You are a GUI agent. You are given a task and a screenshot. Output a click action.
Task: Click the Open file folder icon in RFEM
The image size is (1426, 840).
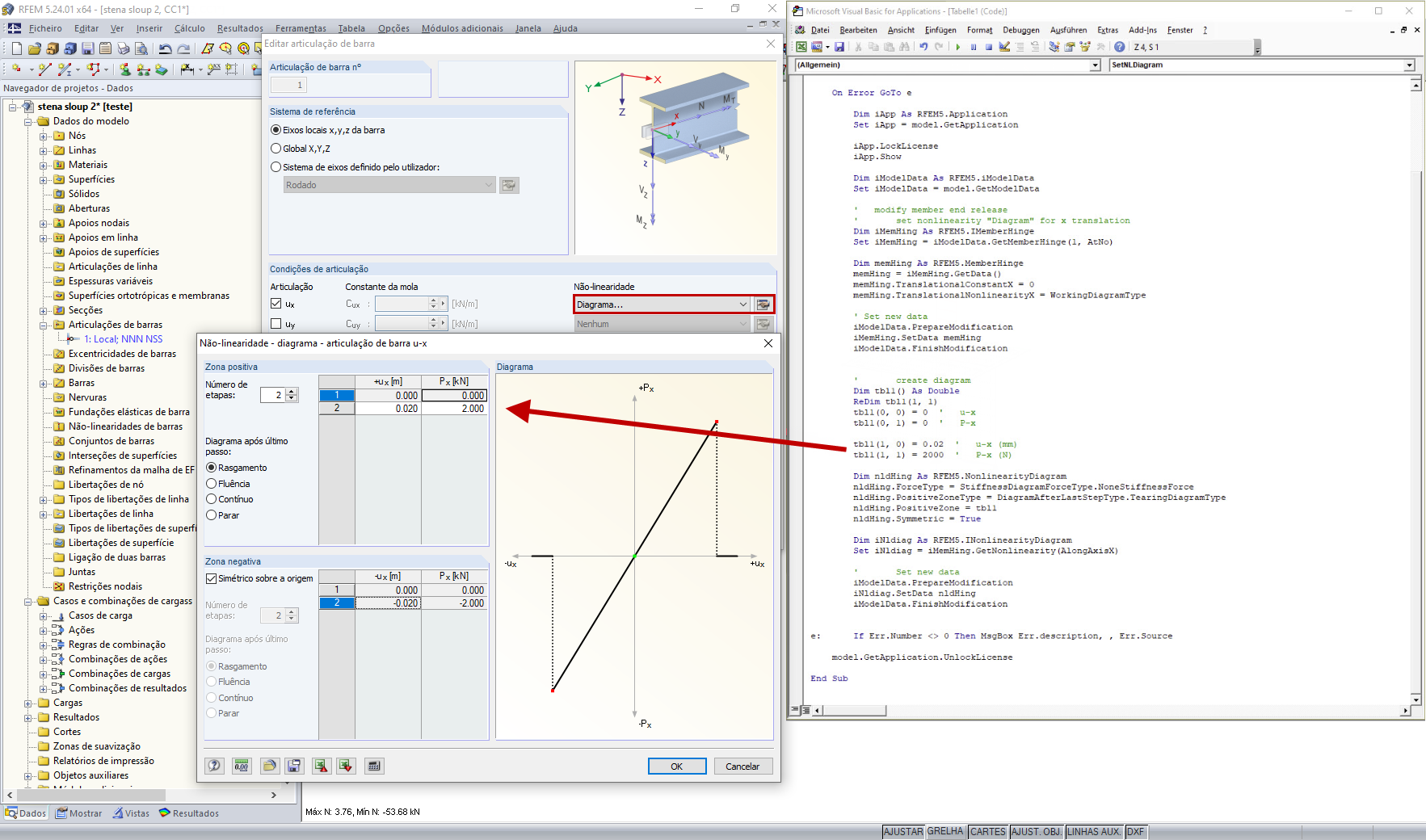click(35, 48)
